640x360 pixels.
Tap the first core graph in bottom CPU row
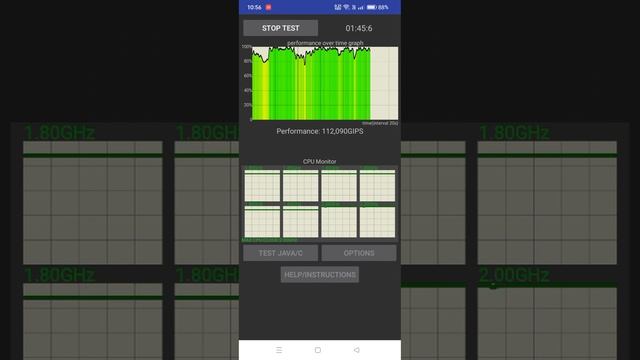click(x=262, y=222)
